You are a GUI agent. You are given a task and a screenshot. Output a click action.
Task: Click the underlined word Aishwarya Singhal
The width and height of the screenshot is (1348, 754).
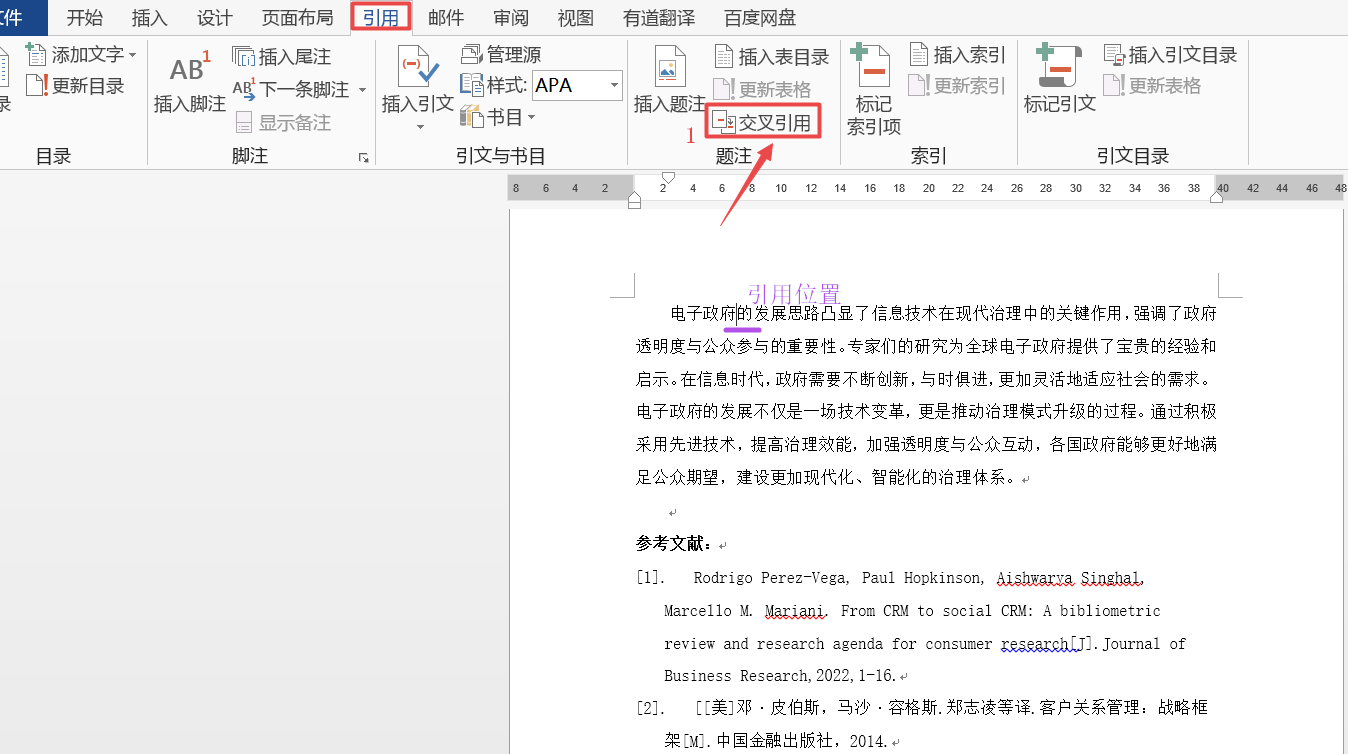pos(1069,578)
